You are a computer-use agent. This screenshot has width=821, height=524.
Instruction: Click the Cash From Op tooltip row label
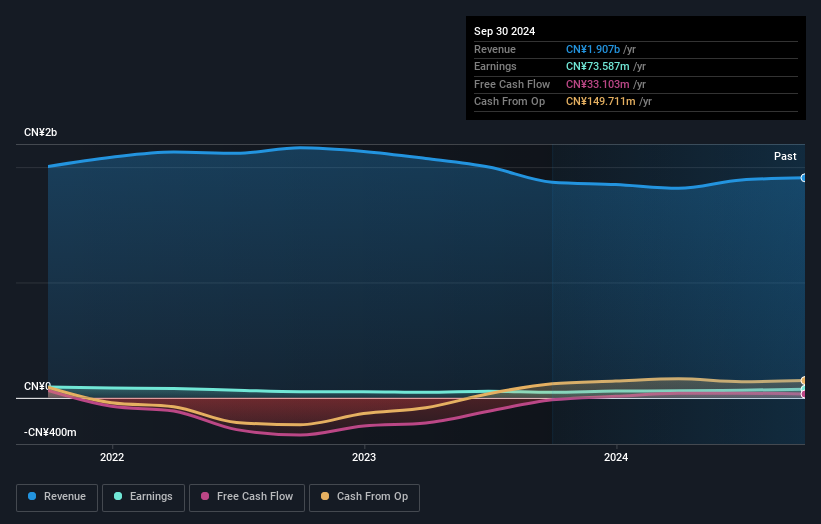(509, 102)
